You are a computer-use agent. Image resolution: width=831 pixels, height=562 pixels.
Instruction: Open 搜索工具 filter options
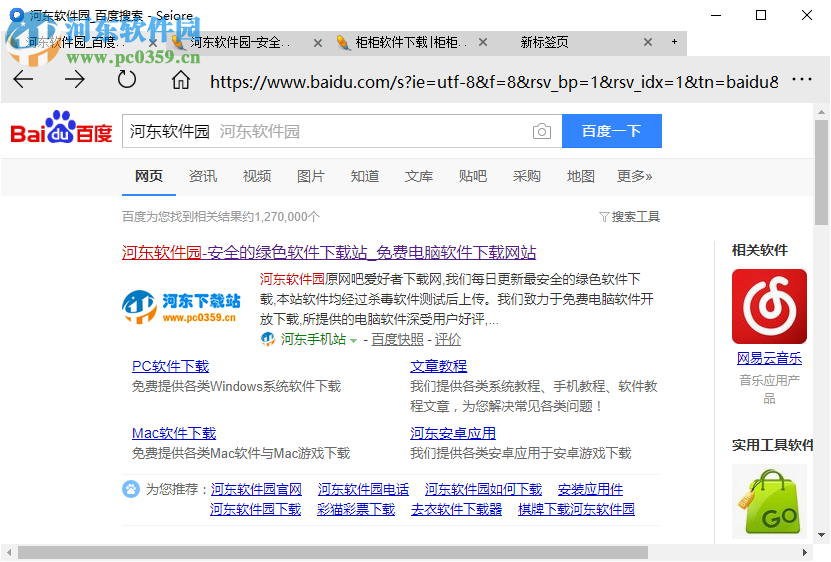pyautogui.click(x=630, y=217)
